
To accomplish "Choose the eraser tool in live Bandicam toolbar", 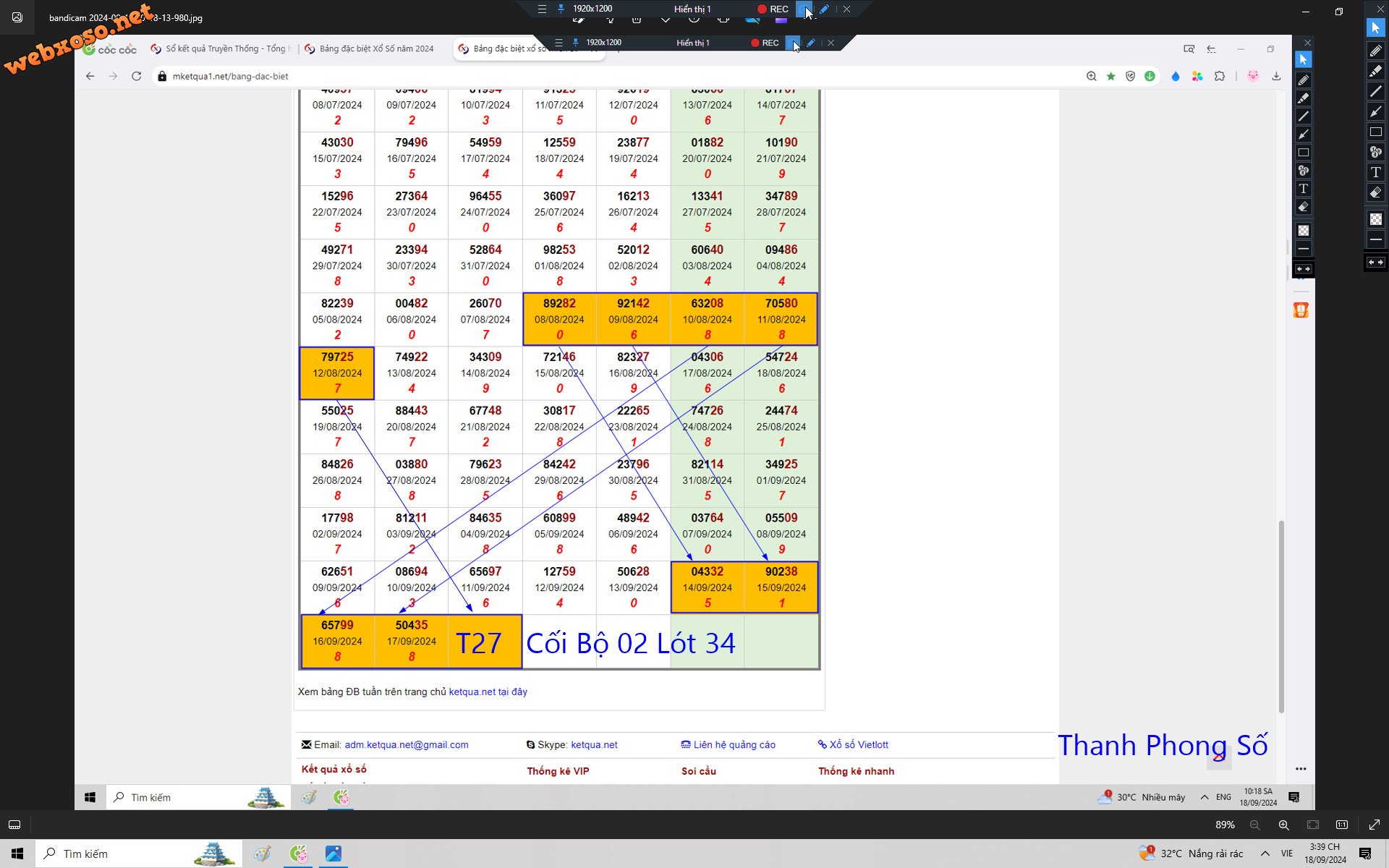I will [1375, 192].
